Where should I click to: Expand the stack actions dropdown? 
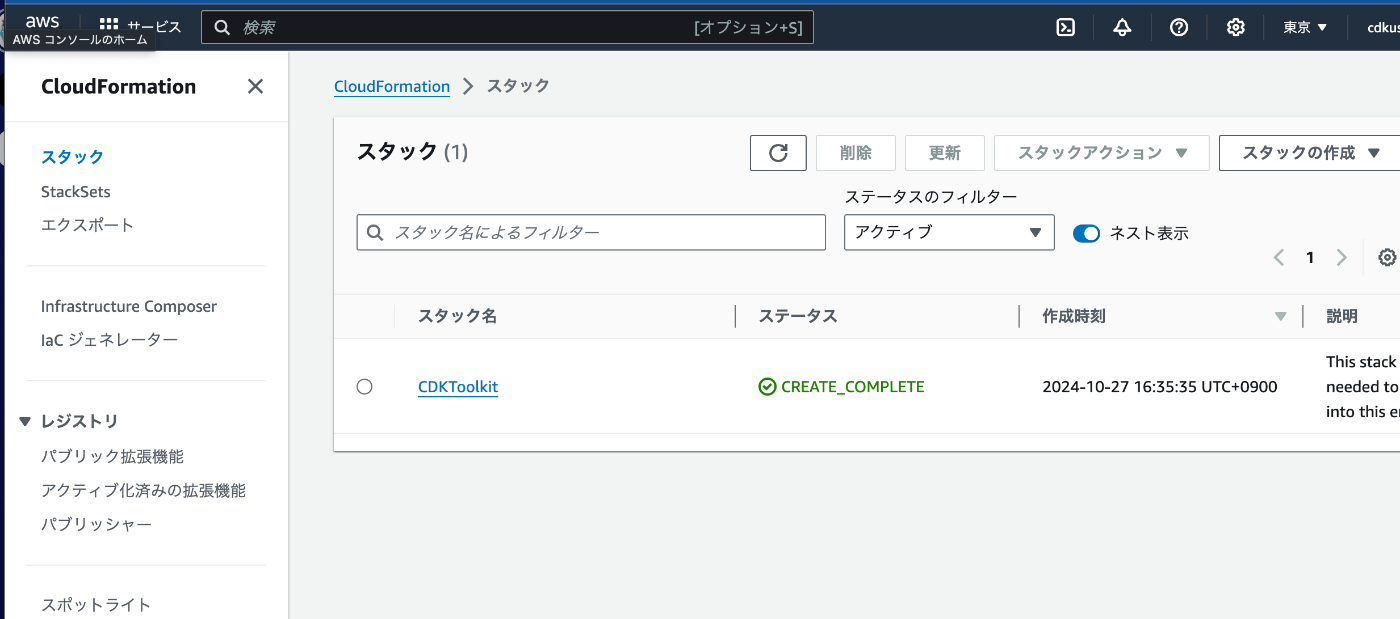coord(1102,153)
